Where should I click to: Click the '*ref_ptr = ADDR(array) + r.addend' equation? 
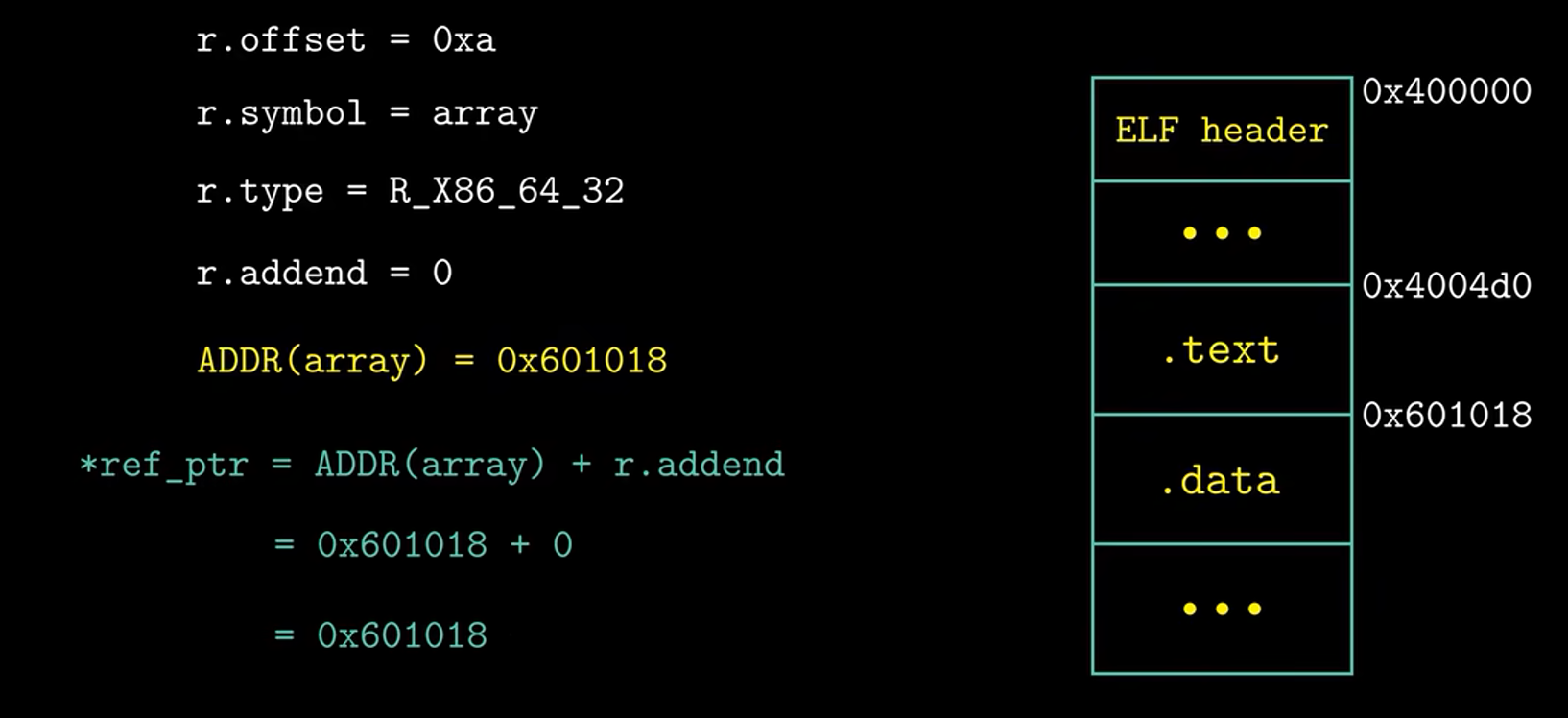coord(432,465)
